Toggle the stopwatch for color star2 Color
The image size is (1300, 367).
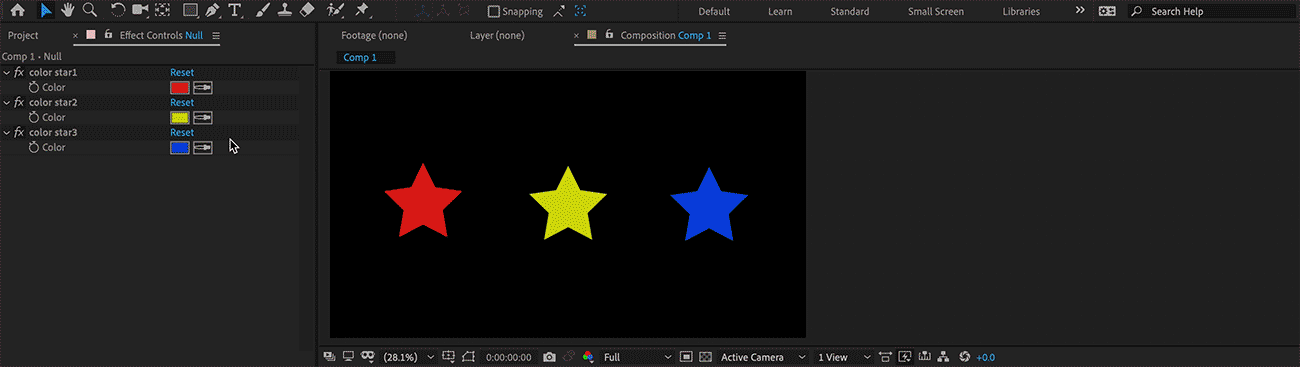coord(33,118)
